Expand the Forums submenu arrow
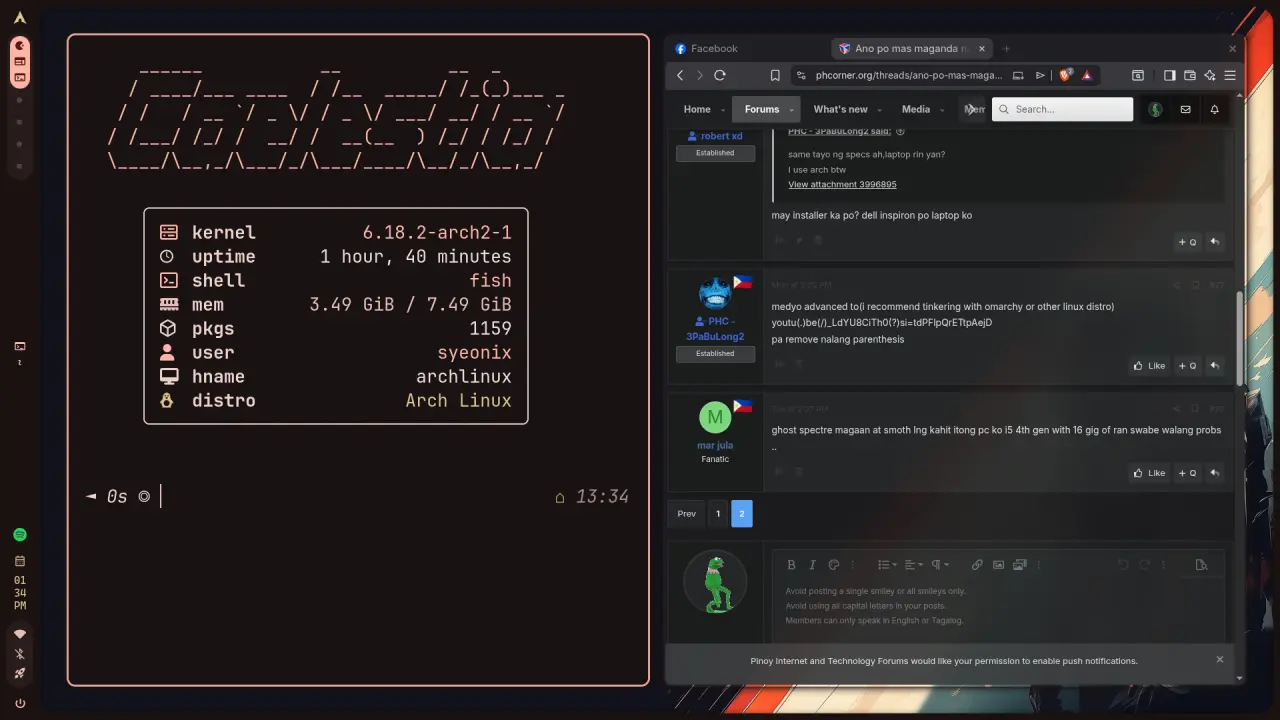 (x=790, y=110)
